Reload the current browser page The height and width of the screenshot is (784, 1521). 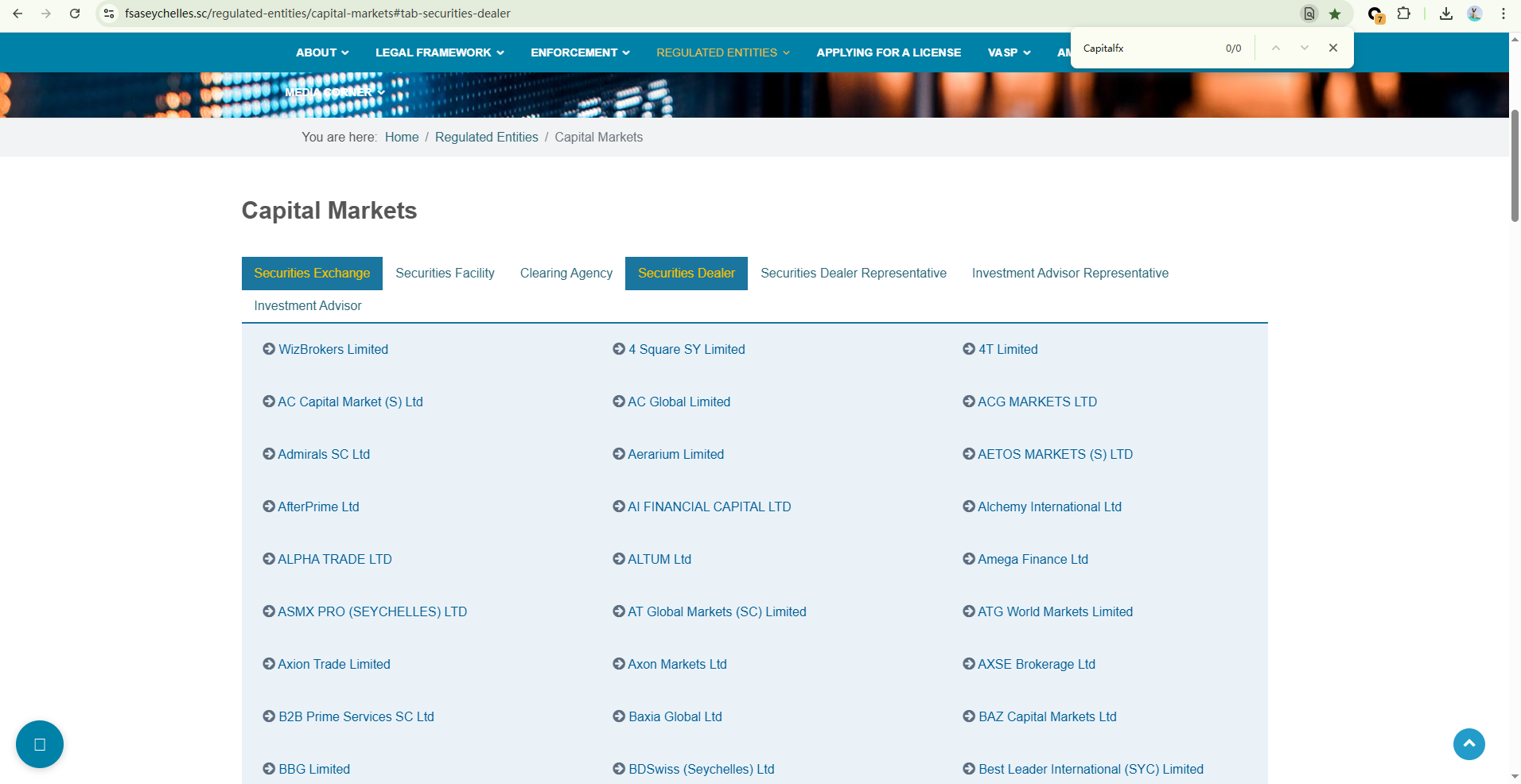point(75,14)
